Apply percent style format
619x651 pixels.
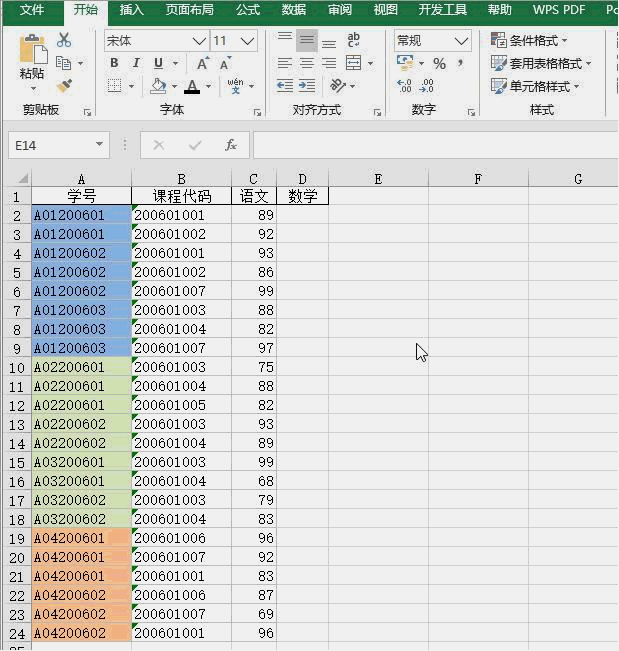(439, 64)
